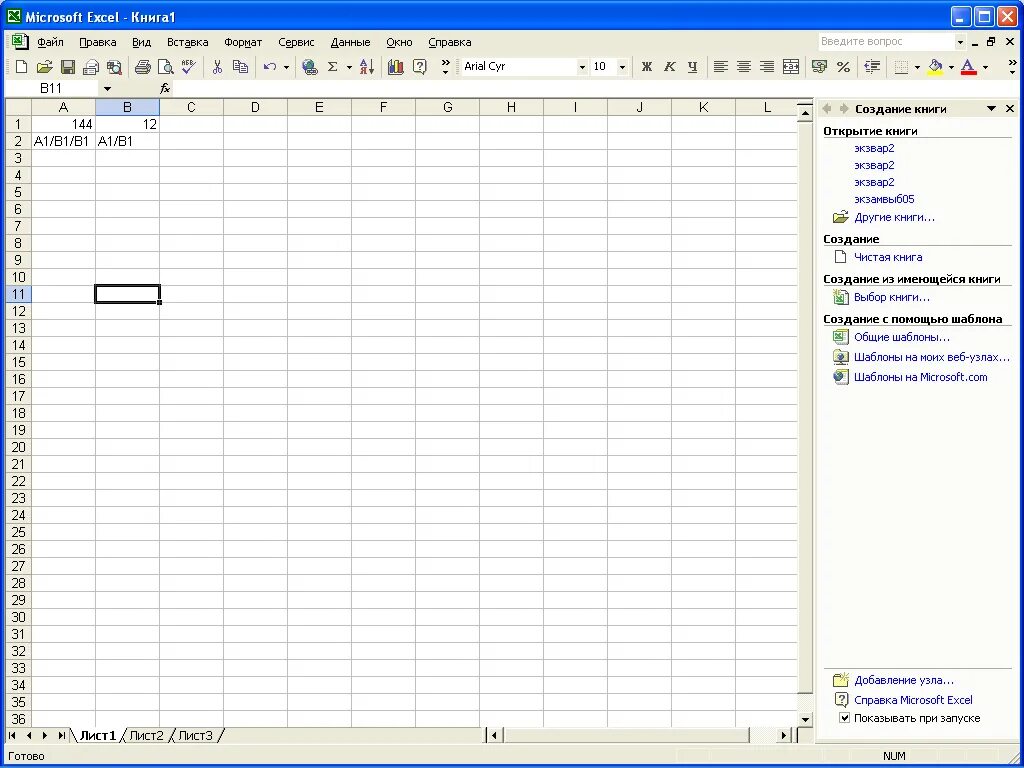Image resolution: width=1024 pixels, height=768 pixels.
Task: Toggle bold (Ж) formatting
Action: [x=647, y=67]
